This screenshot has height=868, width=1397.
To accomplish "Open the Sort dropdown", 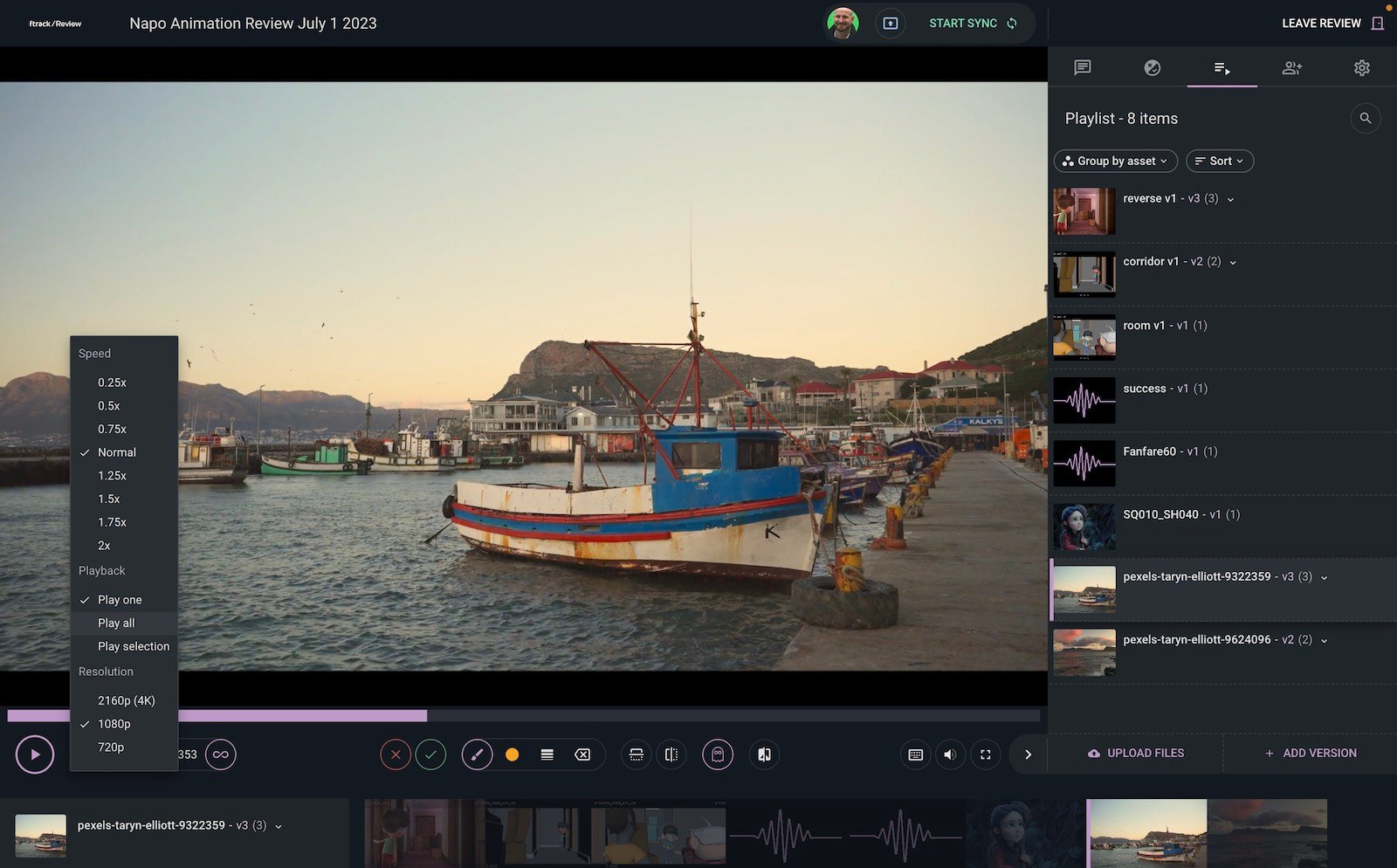I will pos(1219,161).
